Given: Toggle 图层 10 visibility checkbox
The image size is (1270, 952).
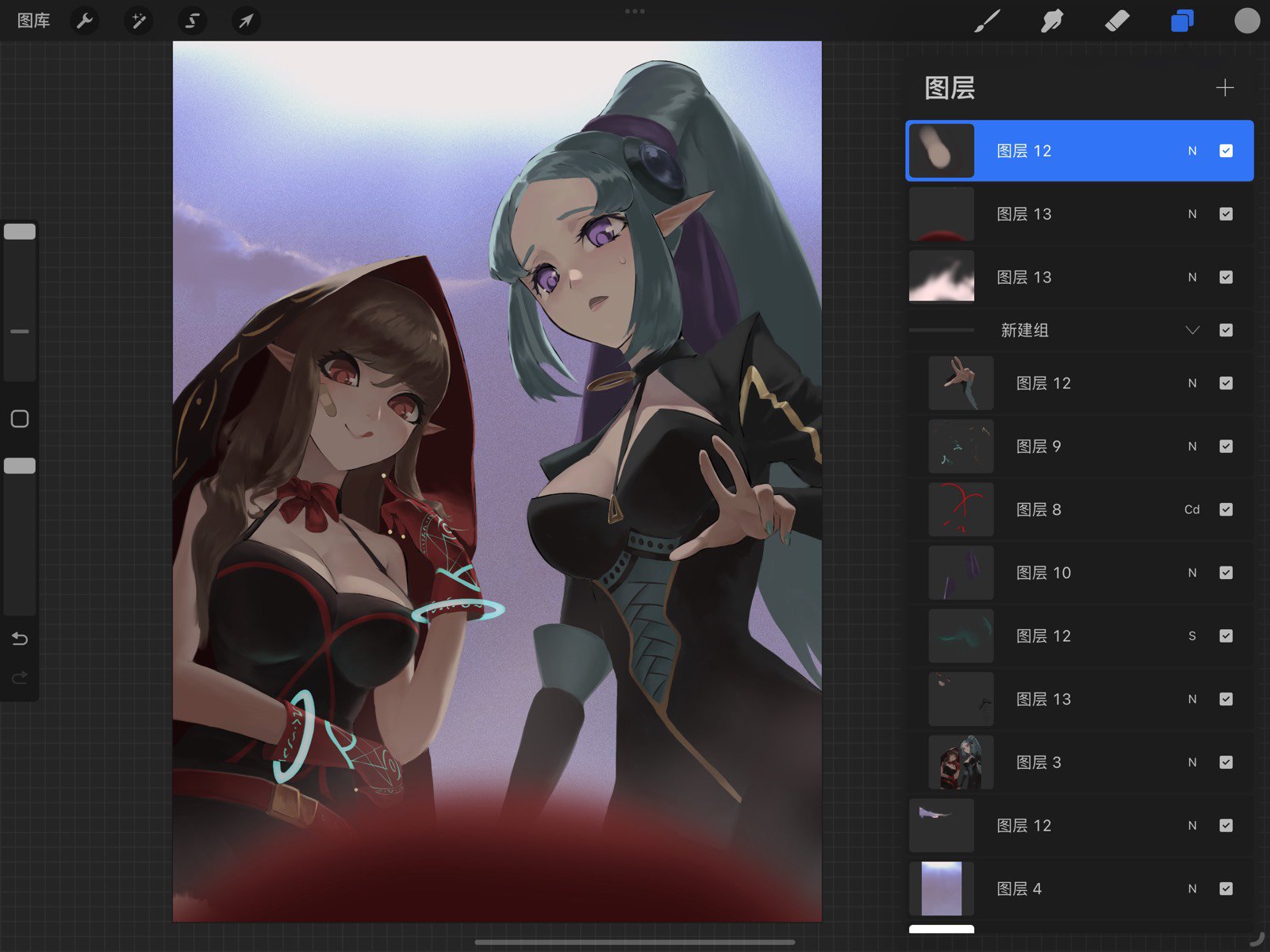Looking at the screenshot, I should [1226, 573].
